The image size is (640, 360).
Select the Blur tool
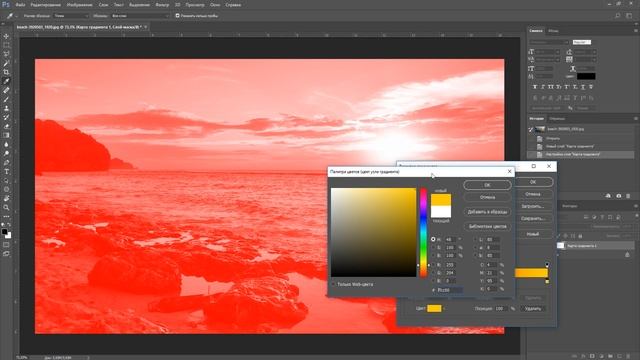6,144
